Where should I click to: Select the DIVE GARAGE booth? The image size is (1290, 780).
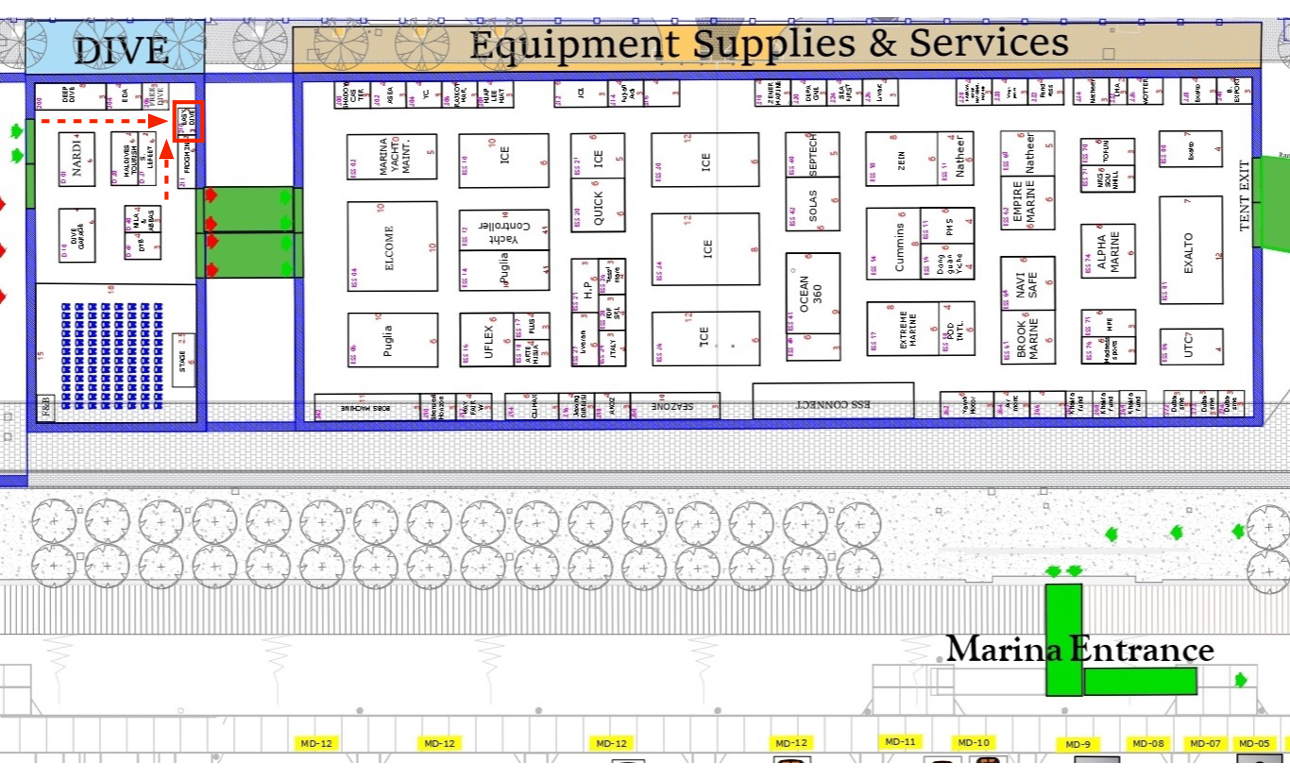coord(78,235)
